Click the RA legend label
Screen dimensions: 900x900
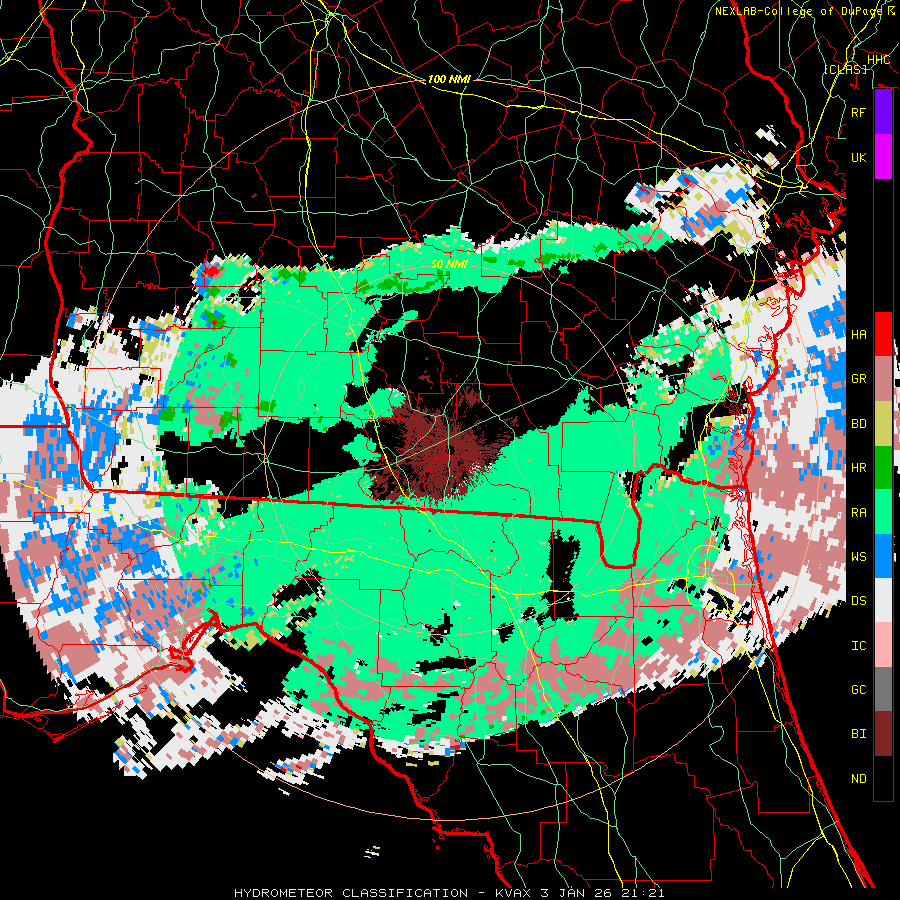pos(858,512)
